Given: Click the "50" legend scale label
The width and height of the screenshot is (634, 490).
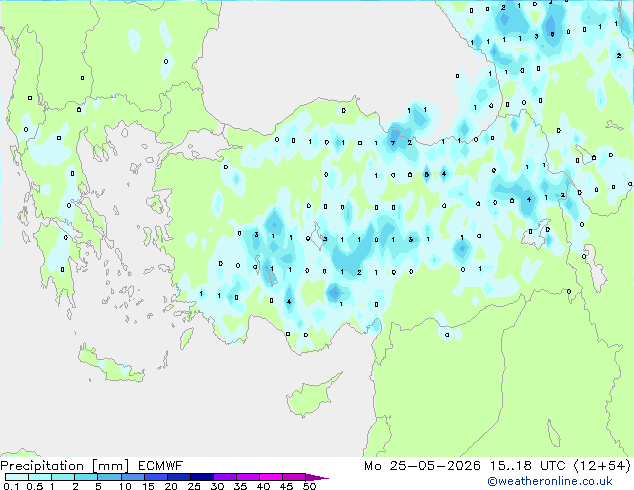Looking at the screenshot, I should [x=309, y=486].
